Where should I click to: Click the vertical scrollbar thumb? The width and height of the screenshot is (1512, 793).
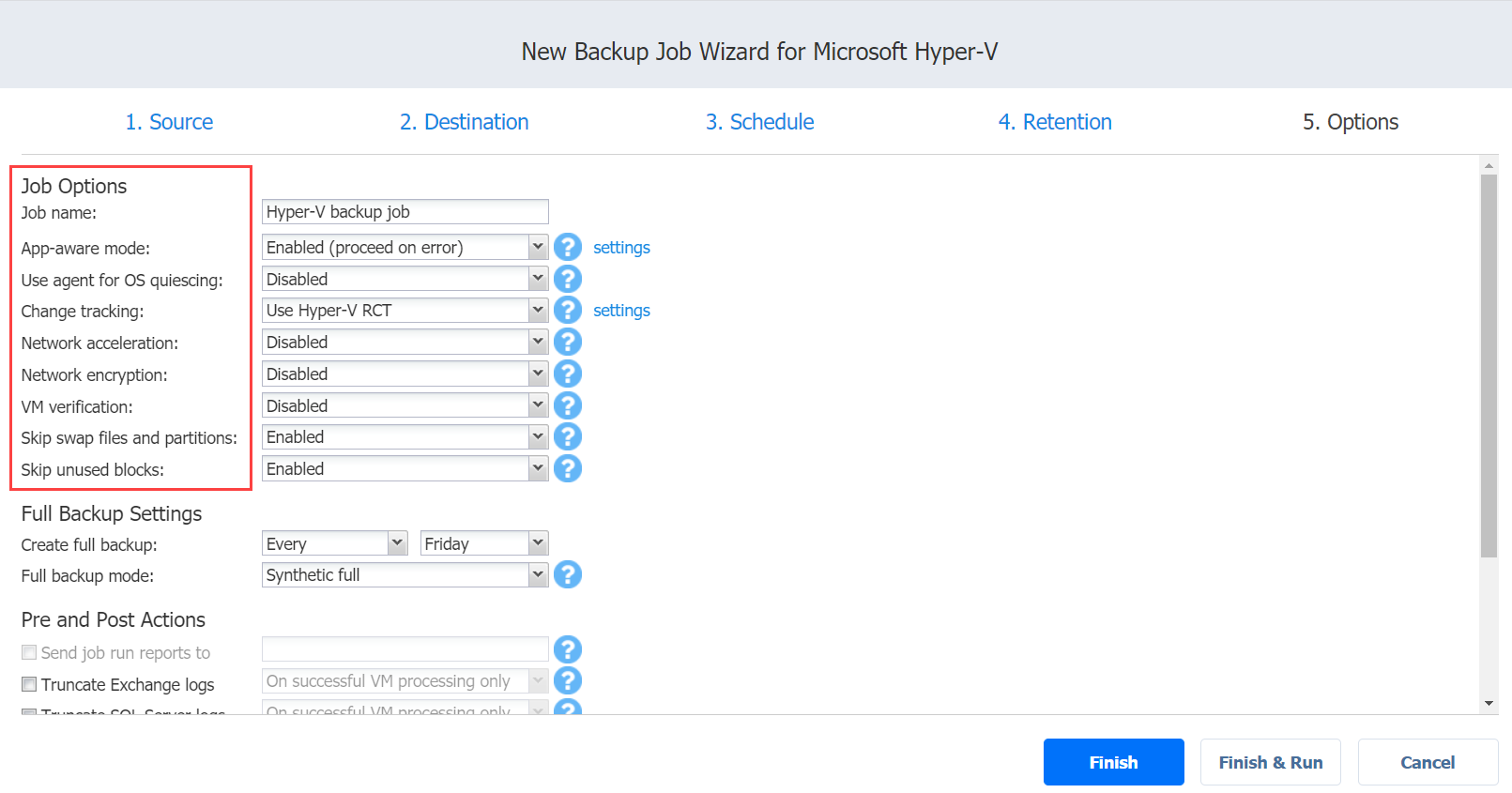(1489, 366)
